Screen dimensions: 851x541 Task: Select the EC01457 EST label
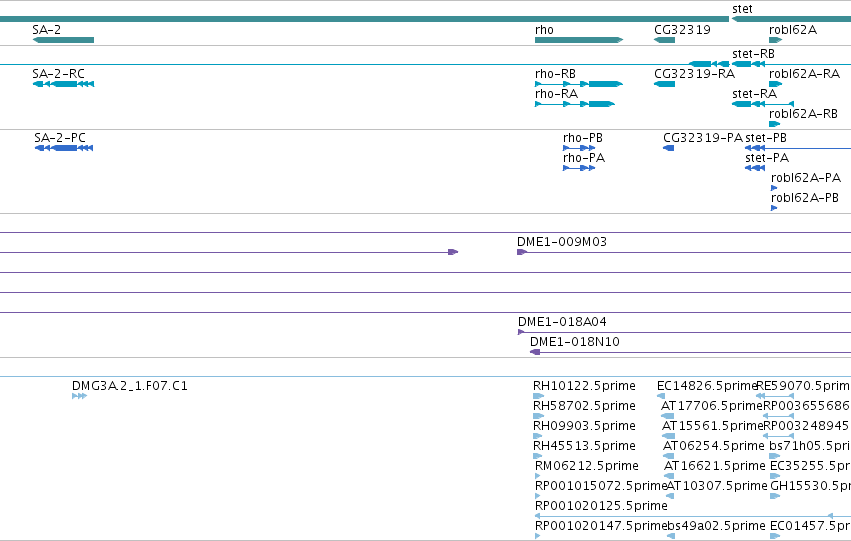click(x=810, y=526)
